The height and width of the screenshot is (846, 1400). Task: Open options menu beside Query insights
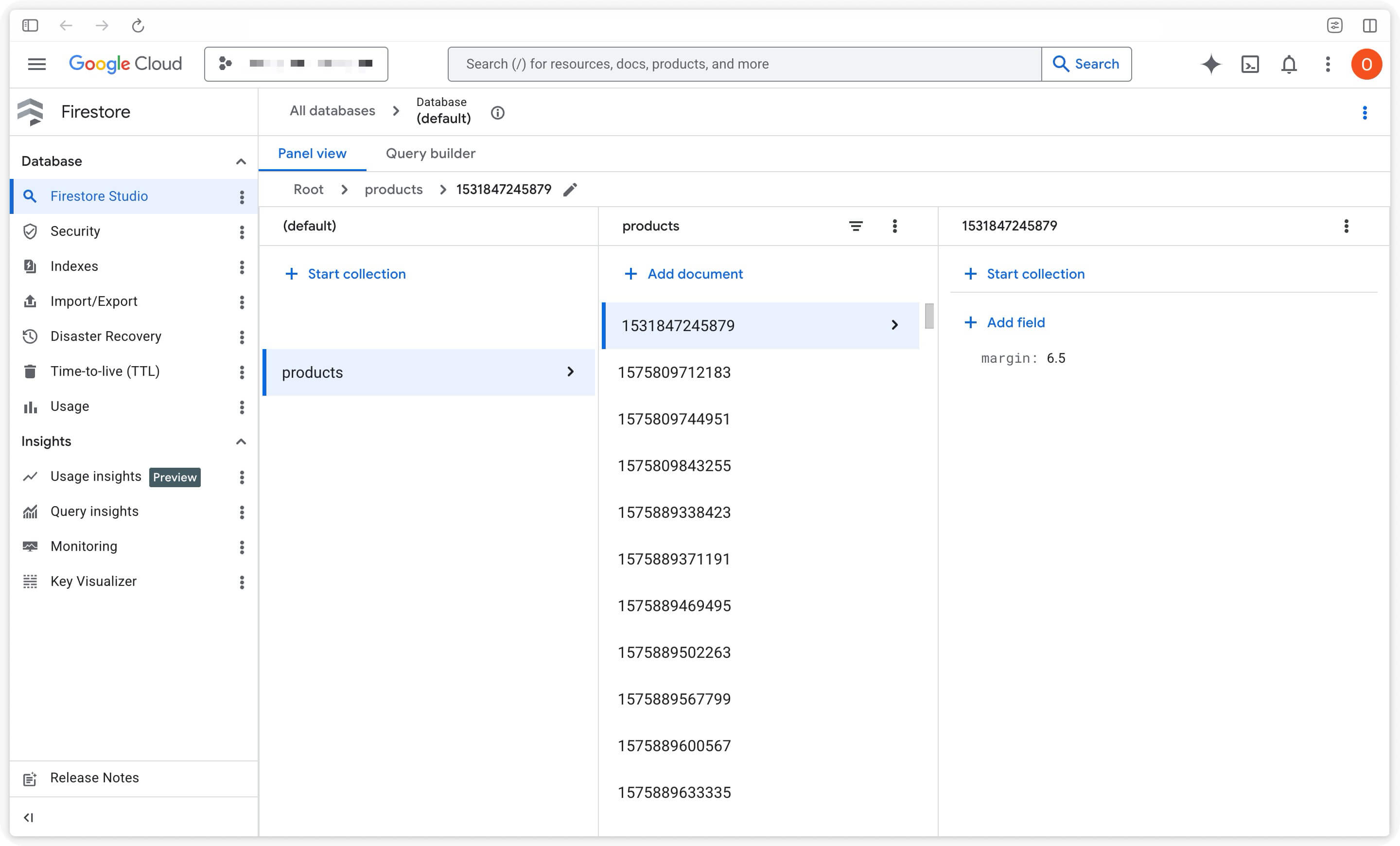pos(242,512)
